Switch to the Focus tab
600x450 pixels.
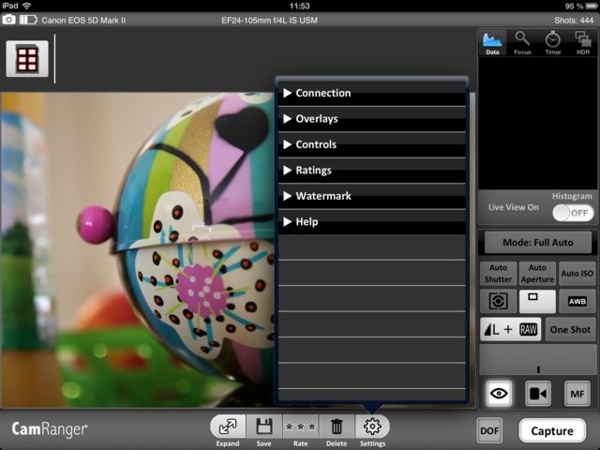click(522, 42)
